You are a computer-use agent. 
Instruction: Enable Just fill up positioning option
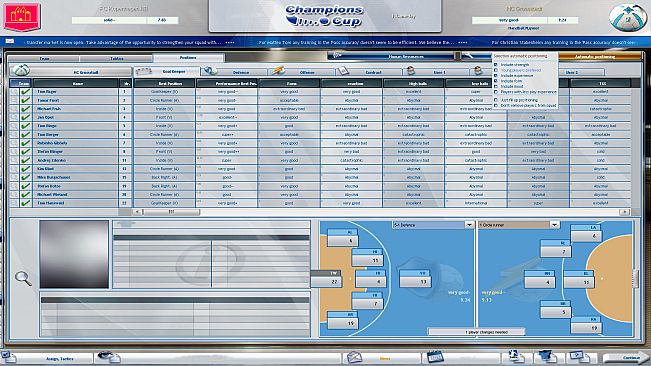click(496, 100)
